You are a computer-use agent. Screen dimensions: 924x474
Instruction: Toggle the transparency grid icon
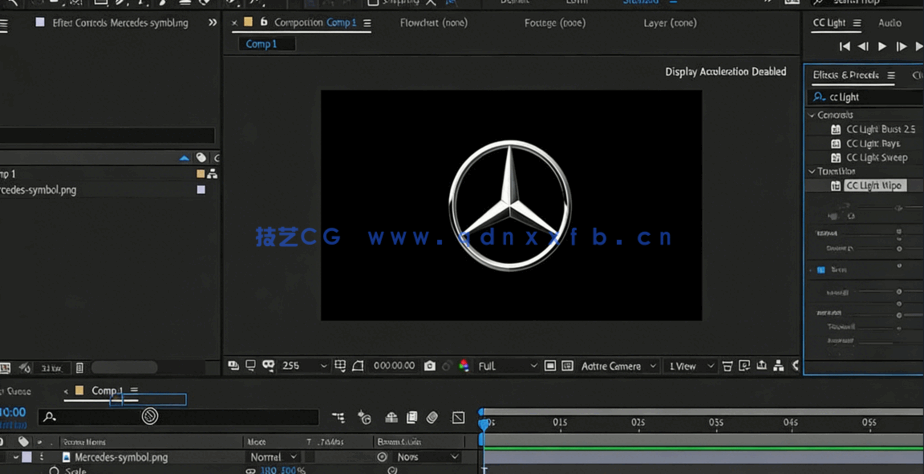567,366
